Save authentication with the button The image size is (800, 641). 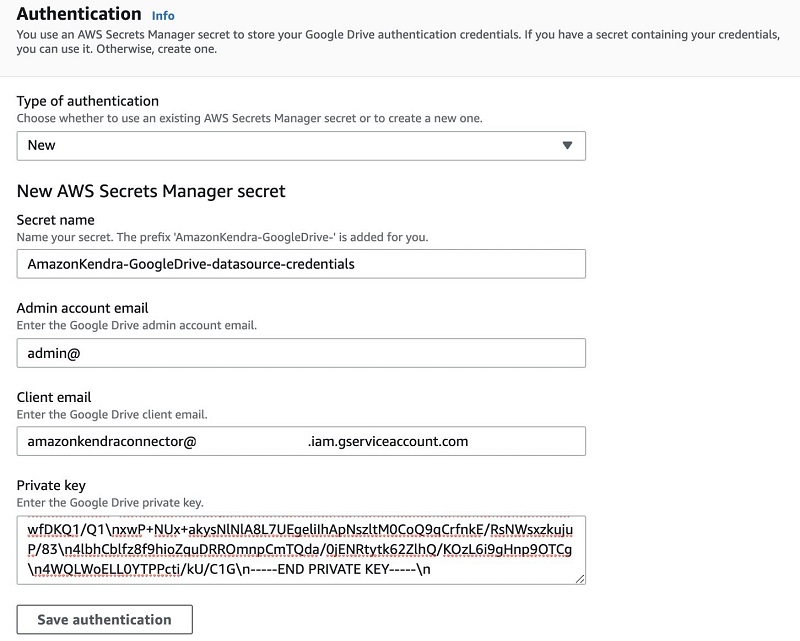(105, 620)
